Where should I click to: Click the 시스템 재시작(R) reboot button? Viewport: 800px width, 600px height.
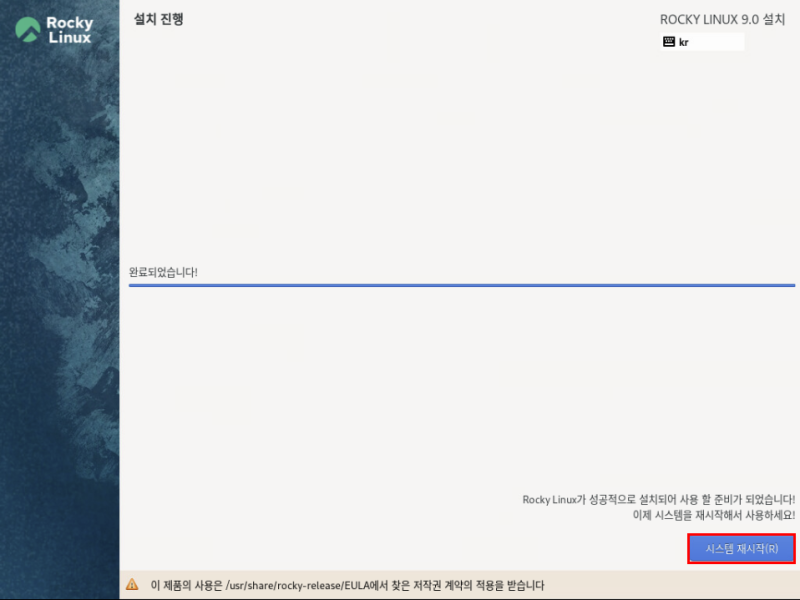(741, 548)
